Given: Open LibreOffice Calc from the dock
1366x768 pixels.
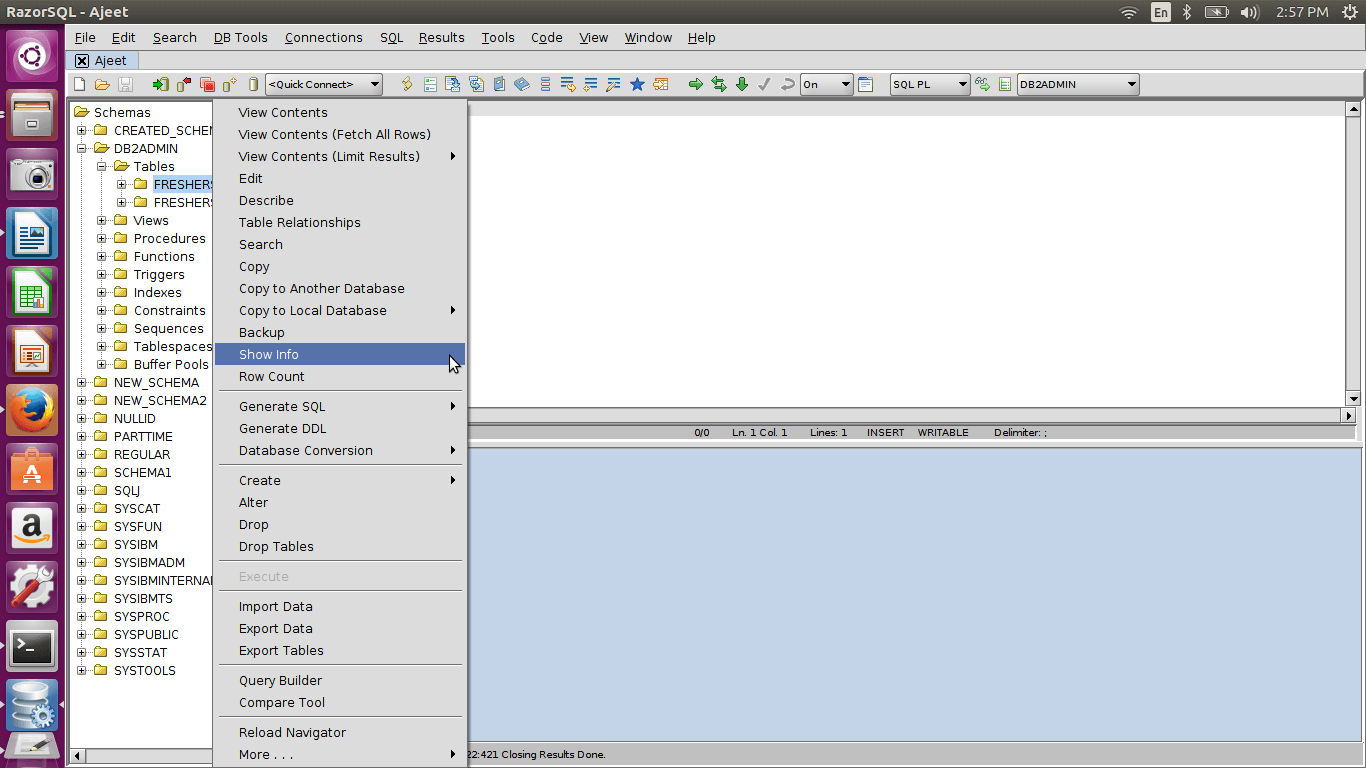Looking at the screenshot, I should click(32, 292).
